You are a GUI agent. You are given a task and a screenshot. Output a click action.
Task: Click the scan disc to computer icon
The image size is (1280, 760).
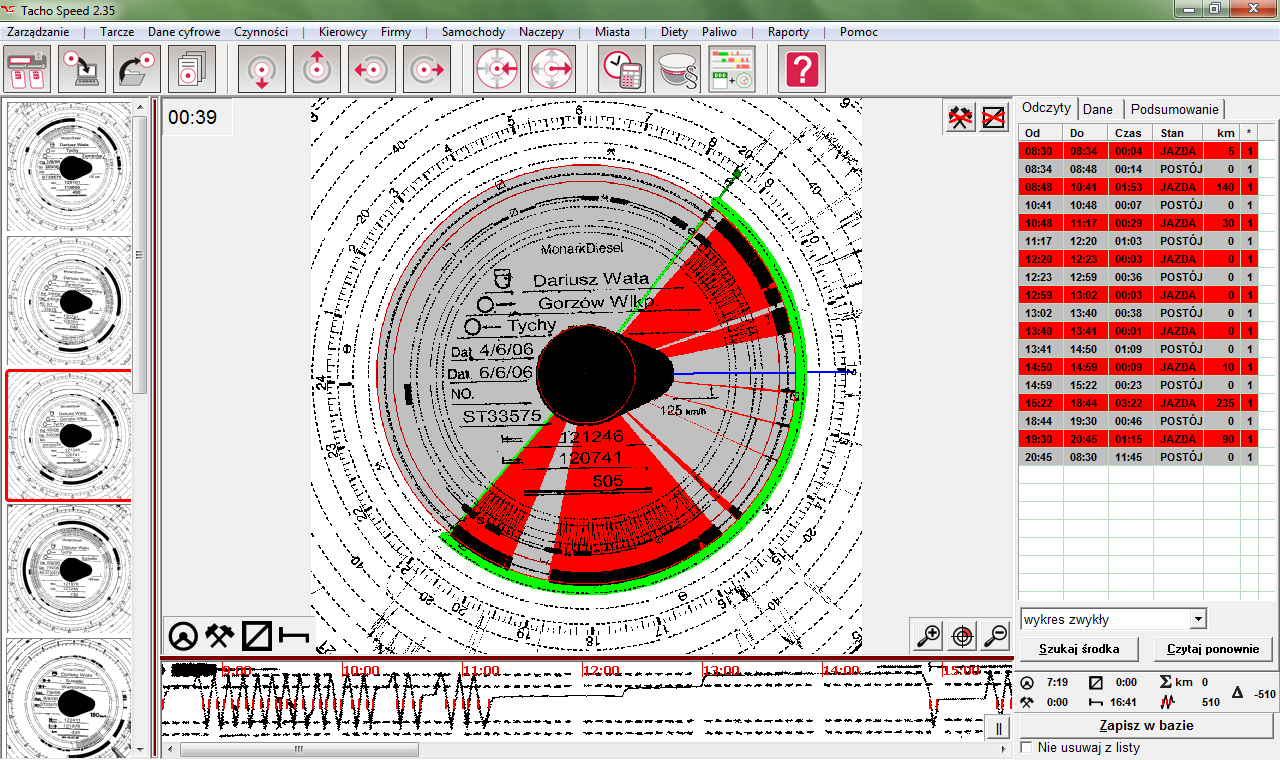[x=82, y=69]
